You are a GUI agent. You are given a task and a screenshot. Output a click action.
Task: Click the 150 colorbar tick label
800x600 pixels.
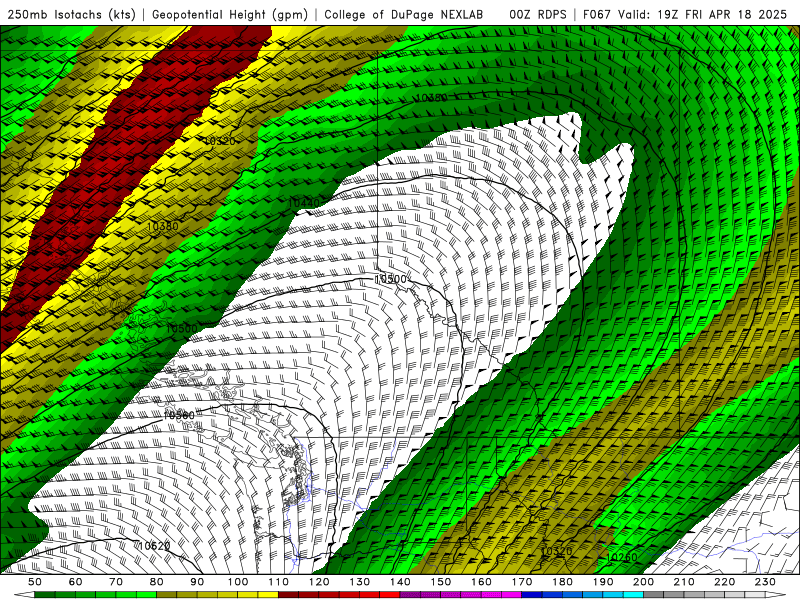click(x=441, y=582)
